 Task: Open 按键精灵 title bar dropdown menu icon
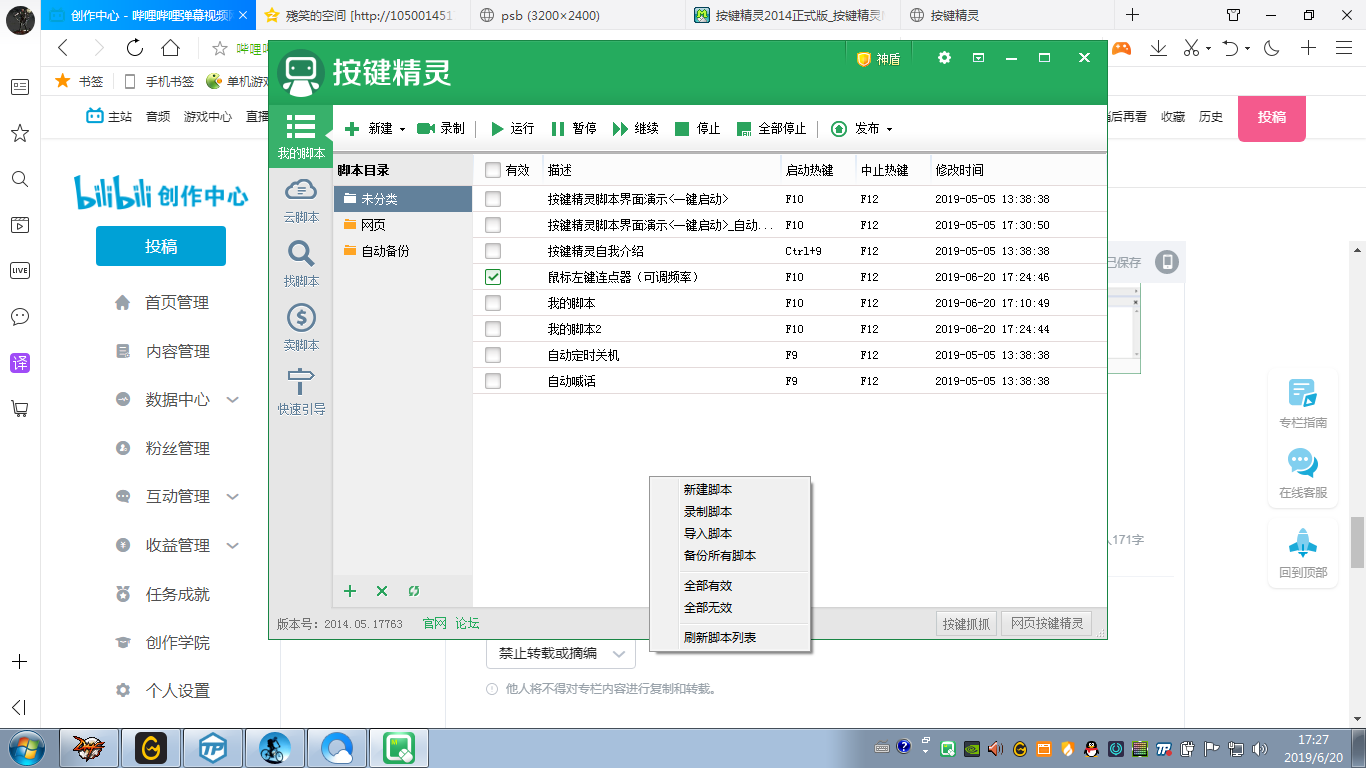point(979,58)
